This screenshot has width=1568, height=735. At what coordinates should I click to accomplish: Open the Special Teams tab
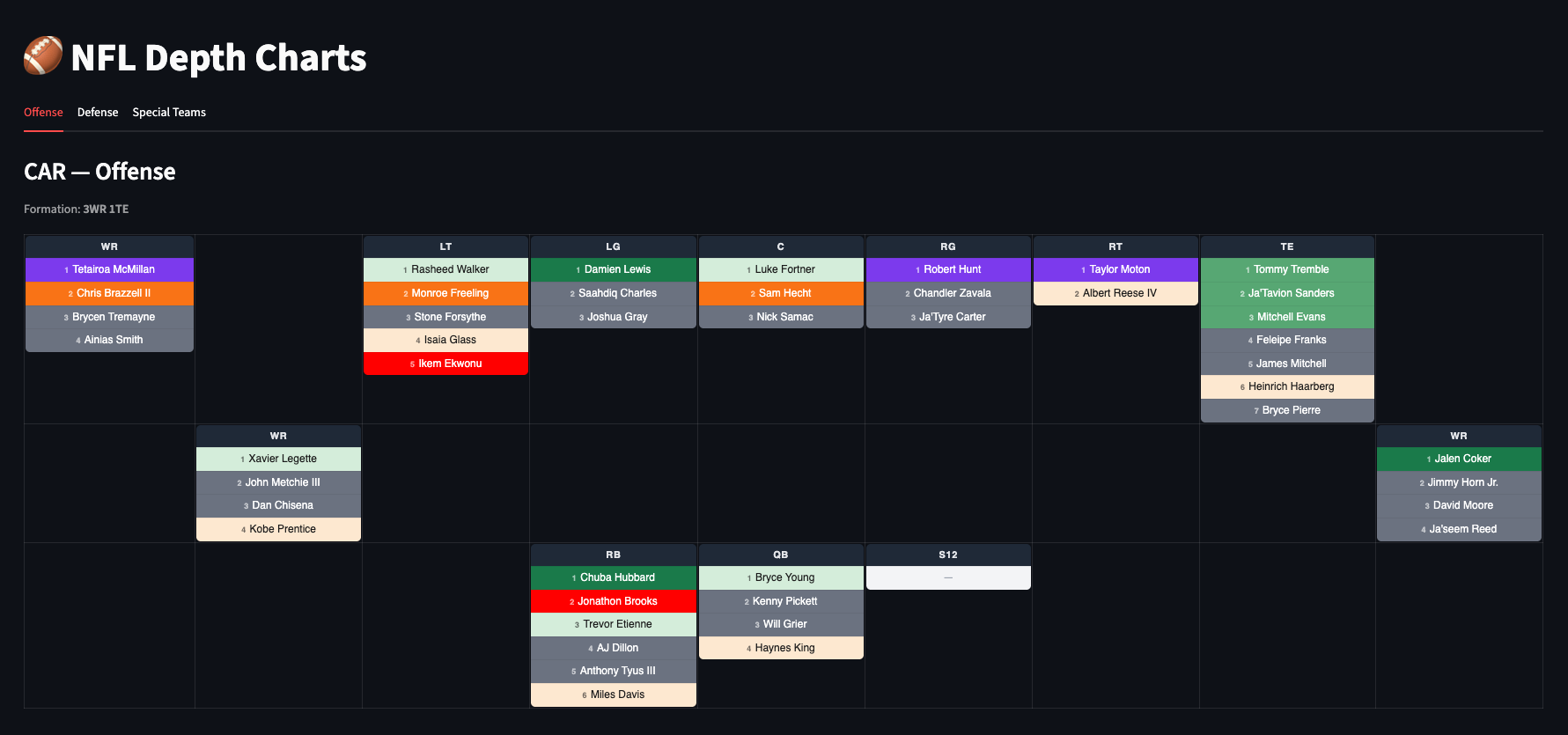point(169,113)
